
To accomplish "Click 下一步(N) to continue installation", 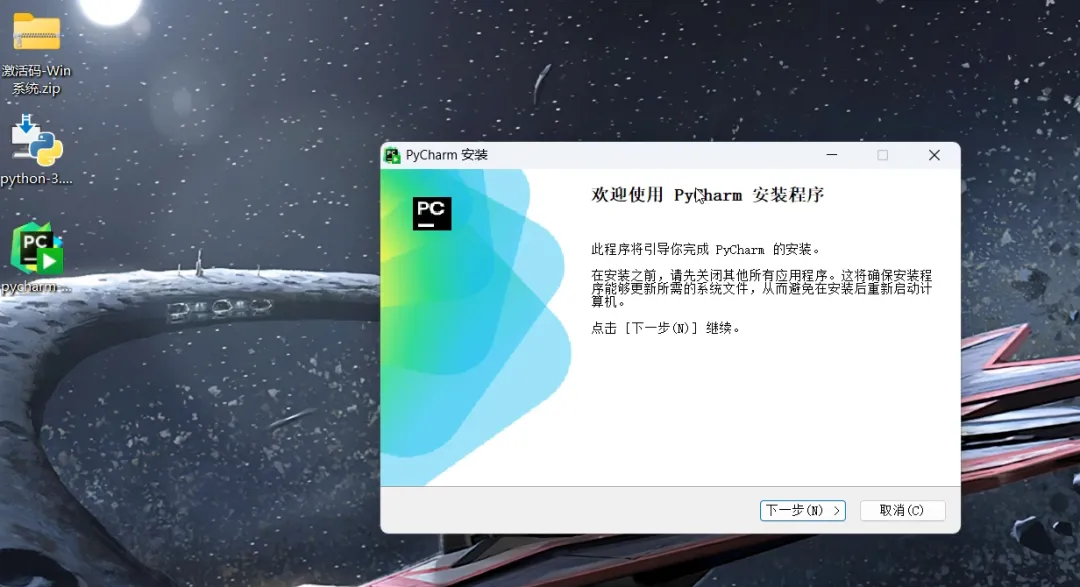I will pos(802,511).
